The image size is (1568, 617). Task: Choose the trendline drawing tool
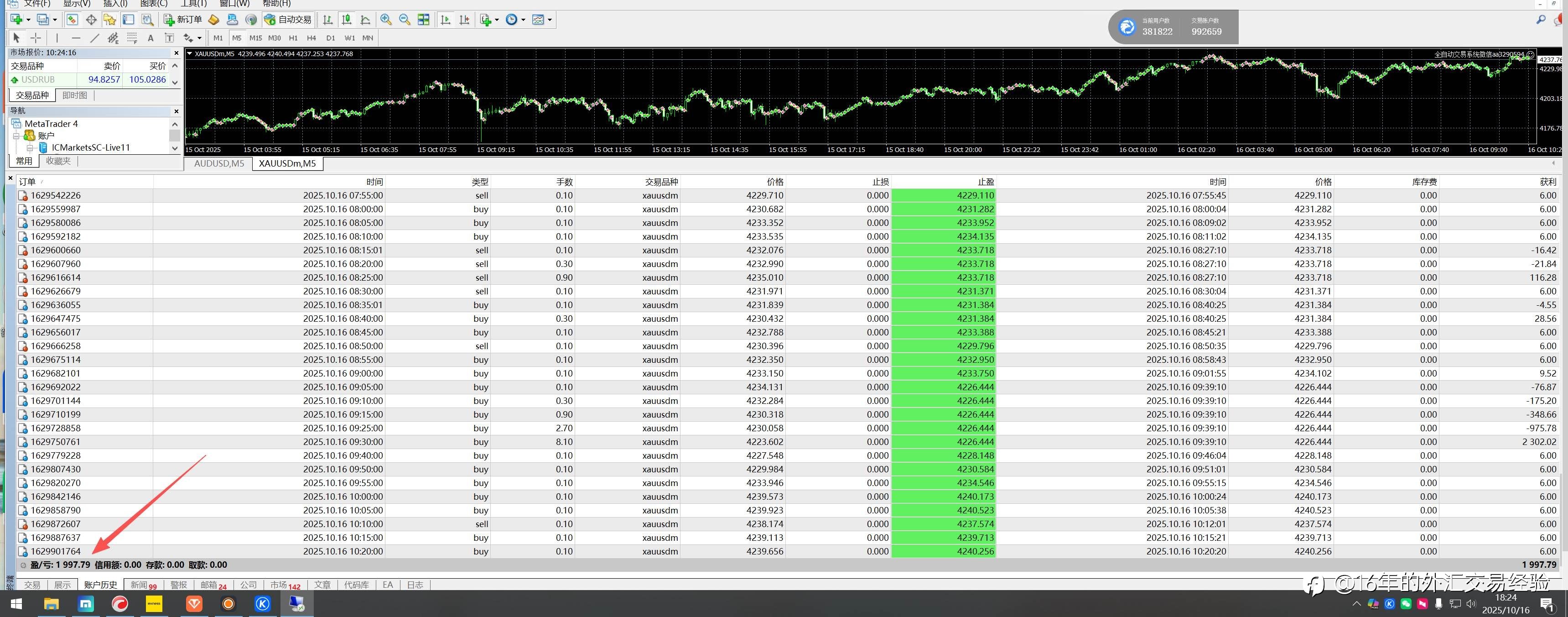(94, 38)
